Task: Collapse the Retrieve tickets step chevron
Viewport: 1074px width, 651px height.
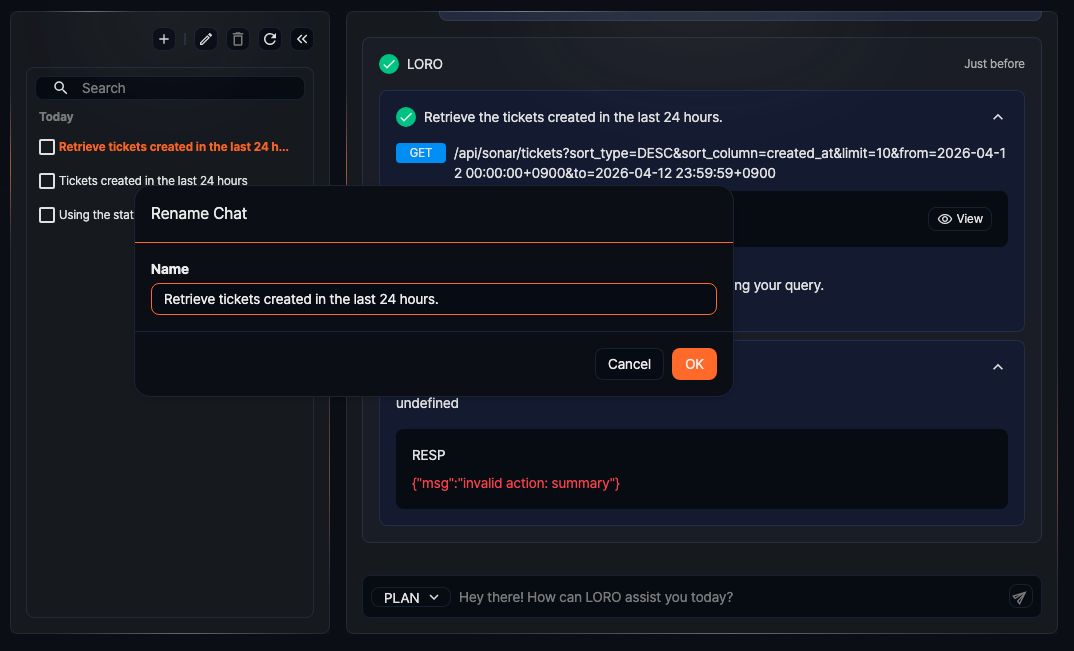Action: point(997,117)
